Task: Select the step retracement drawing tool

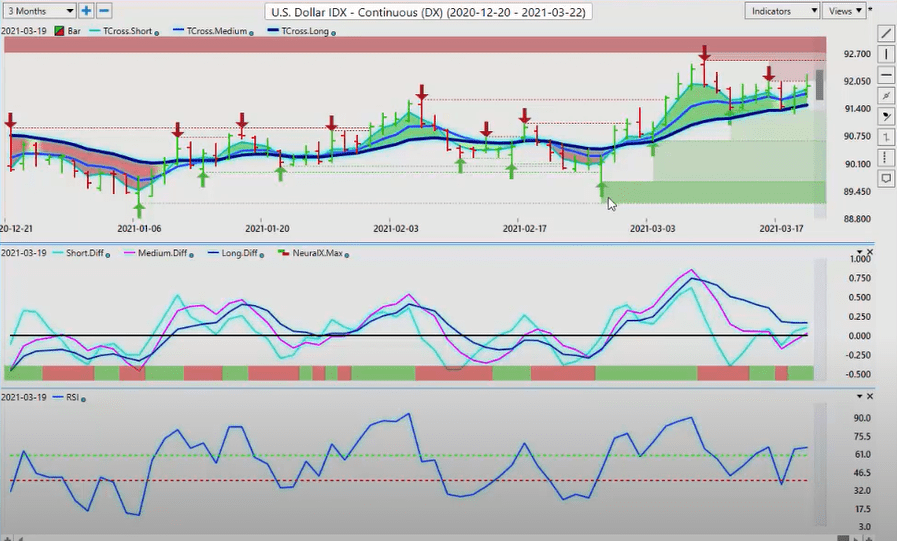Action: pyautogui.click(x=886, y=137)
